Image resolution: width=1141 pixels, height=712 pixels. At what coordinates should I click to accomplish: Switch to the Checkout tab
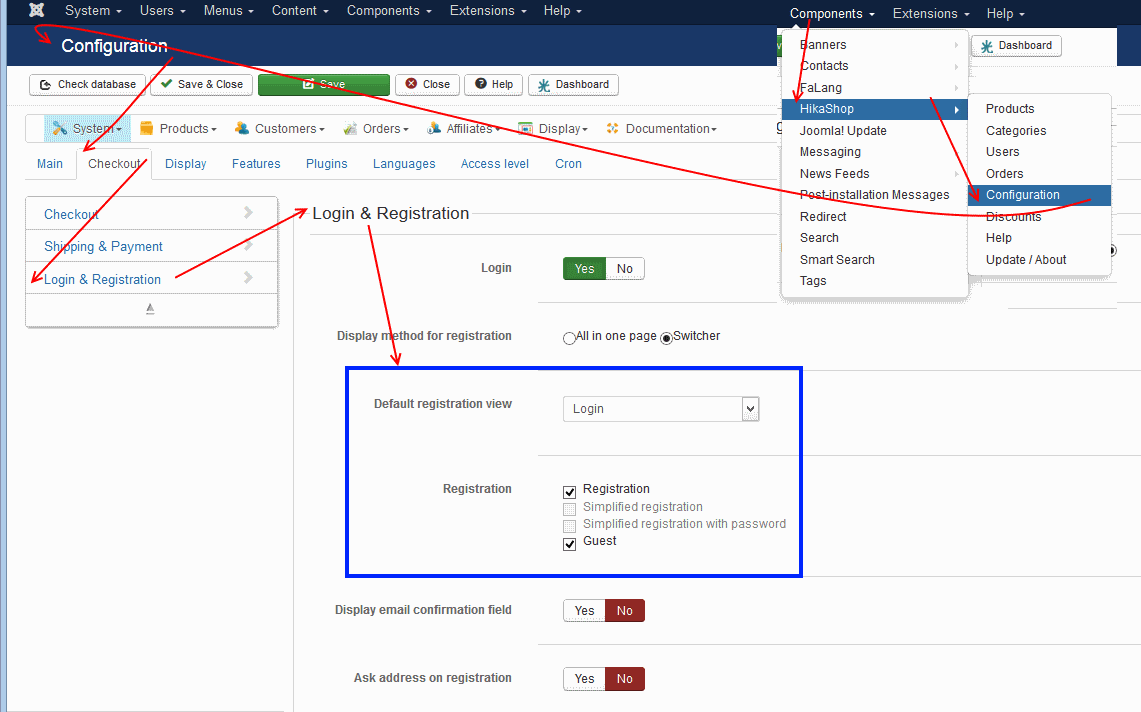(114, 164)
